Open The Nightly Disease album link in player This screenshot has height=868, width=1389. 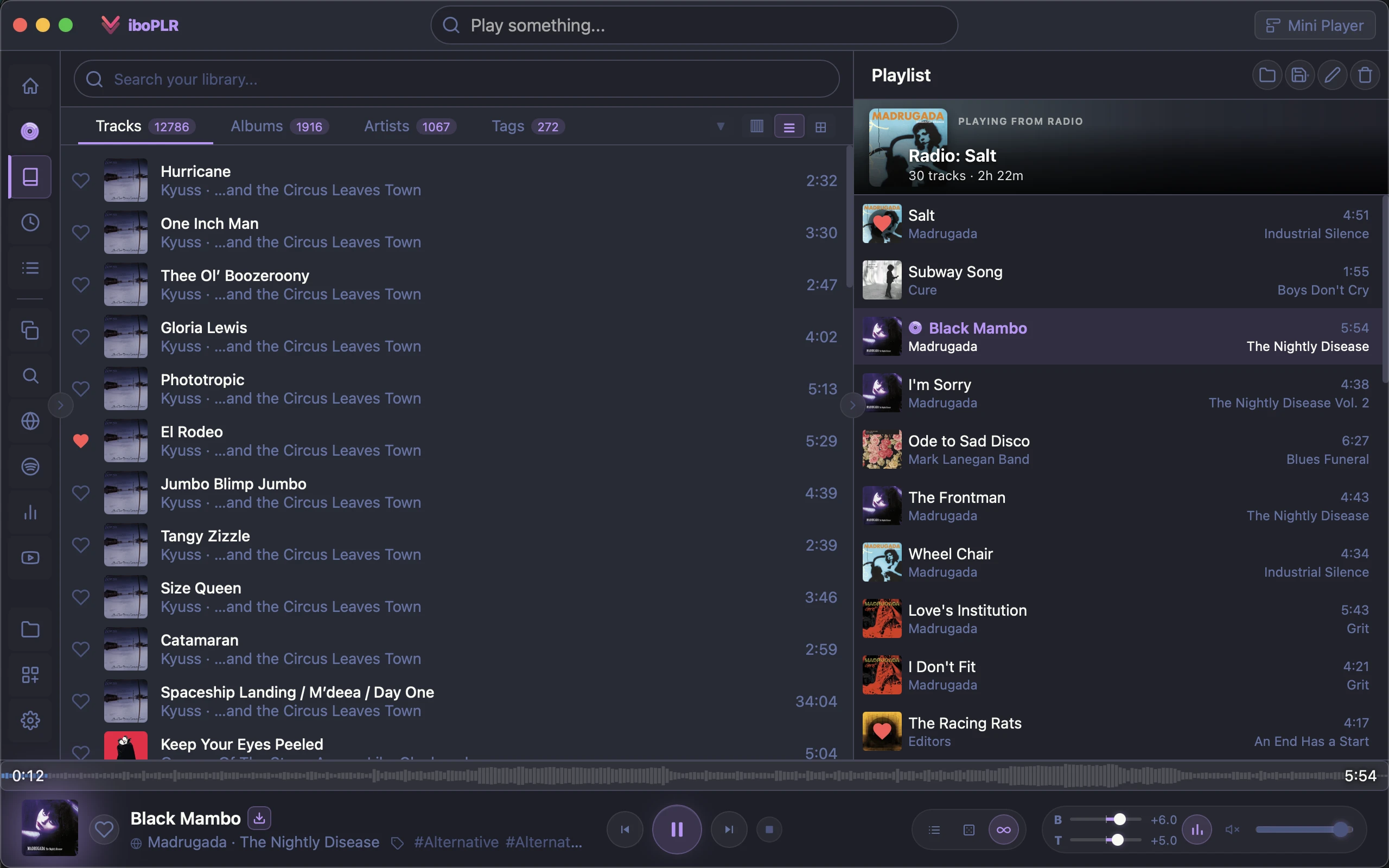click(x=309, y=842)
